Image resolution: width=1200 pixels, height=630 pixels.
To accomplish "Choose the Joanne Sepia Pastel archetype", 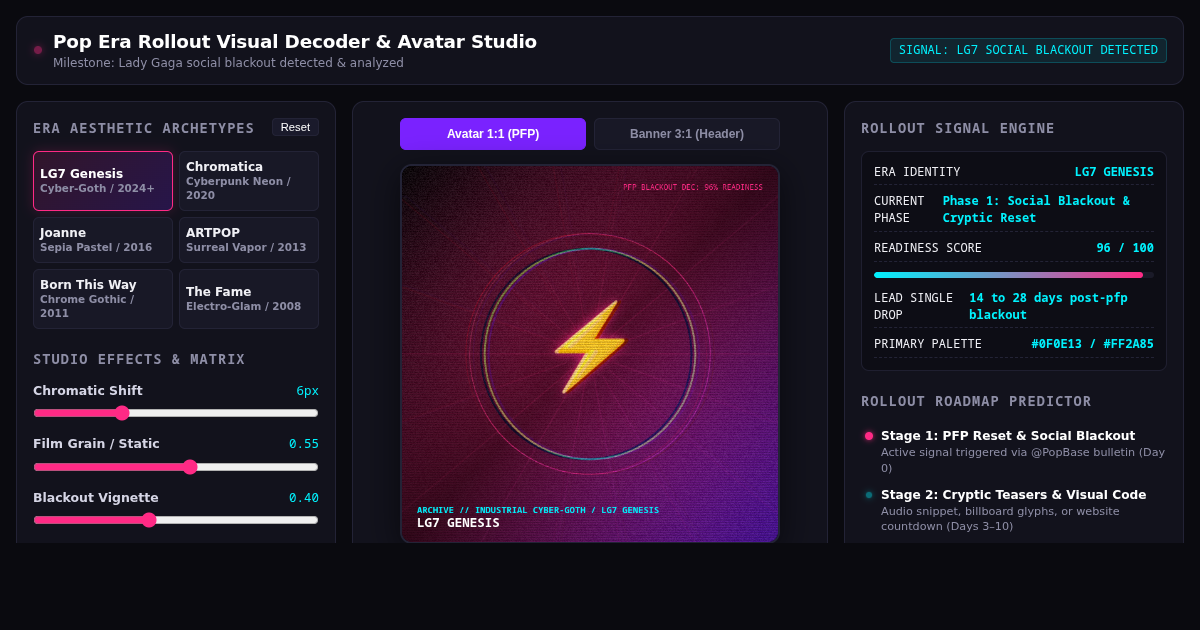I will [103, 240].
